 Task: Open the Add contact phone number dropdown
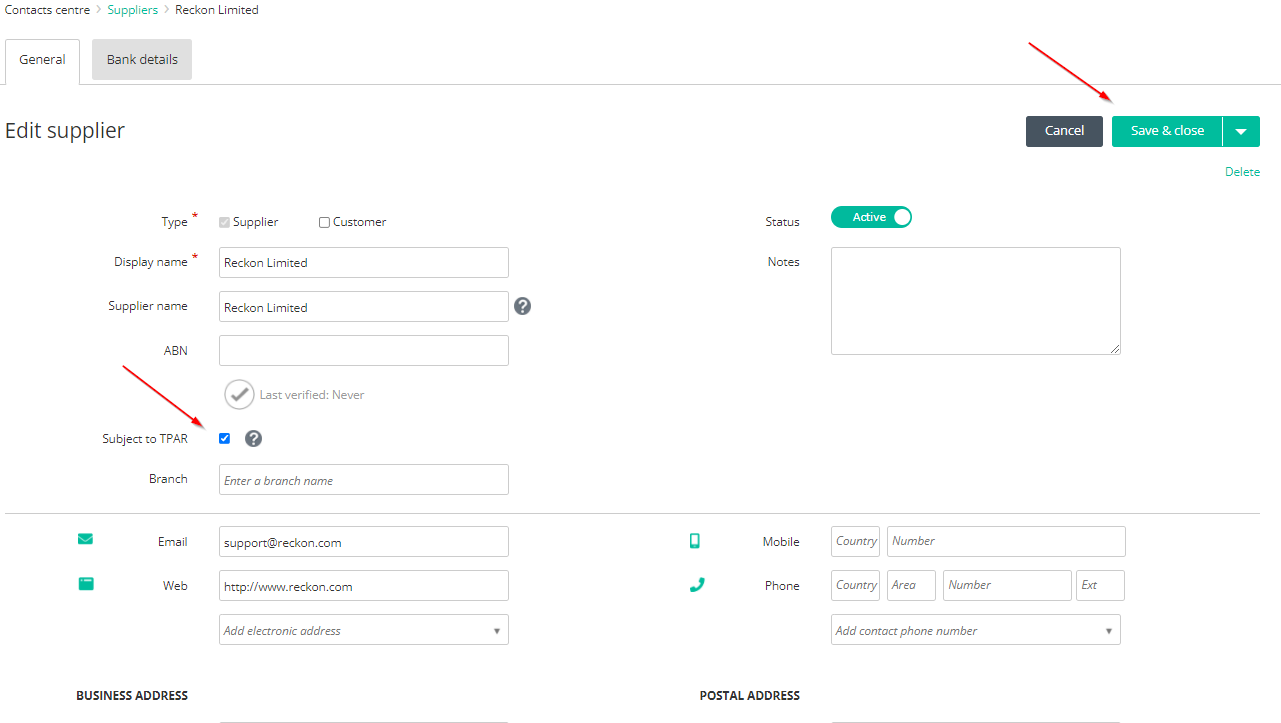click(x=976, y=630)
